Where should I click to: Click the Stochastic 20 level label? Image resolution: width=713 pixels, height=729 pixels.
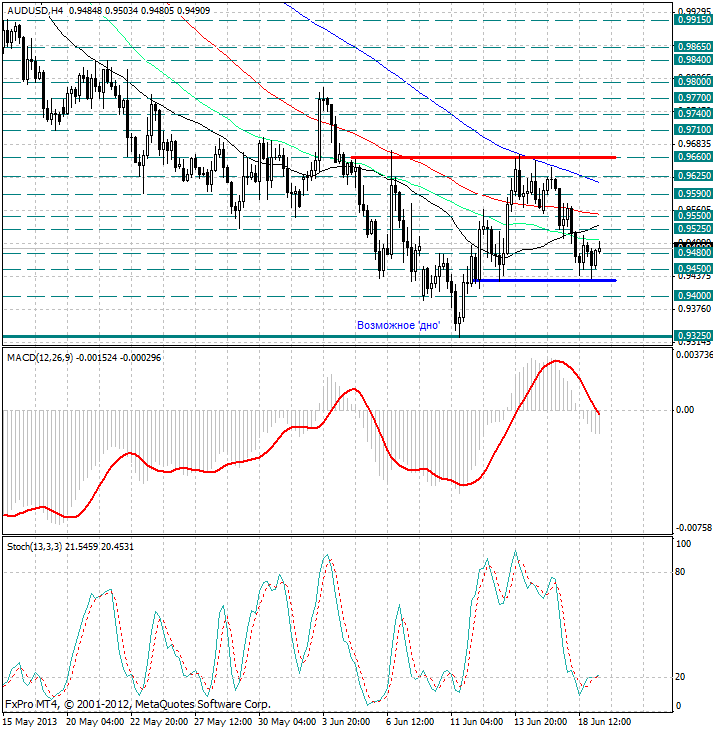coord(680,677)
